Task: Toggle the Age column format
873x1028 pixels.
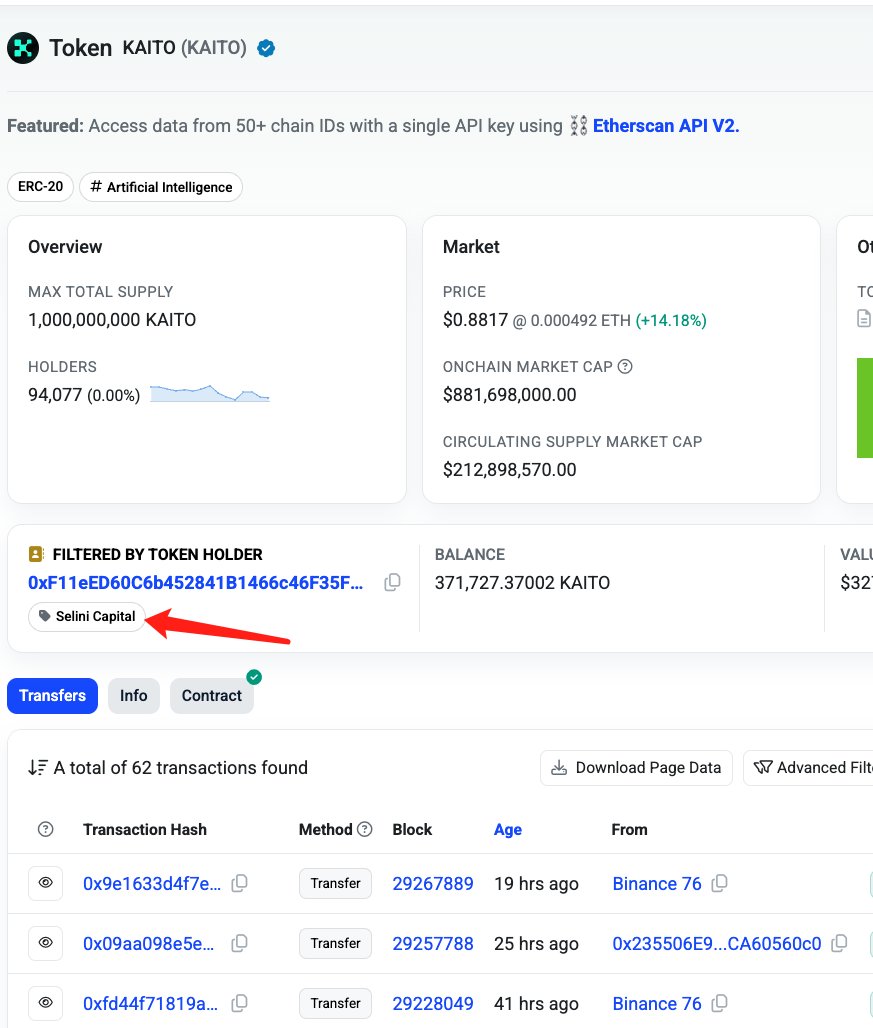Action: (x=508, y=829)
